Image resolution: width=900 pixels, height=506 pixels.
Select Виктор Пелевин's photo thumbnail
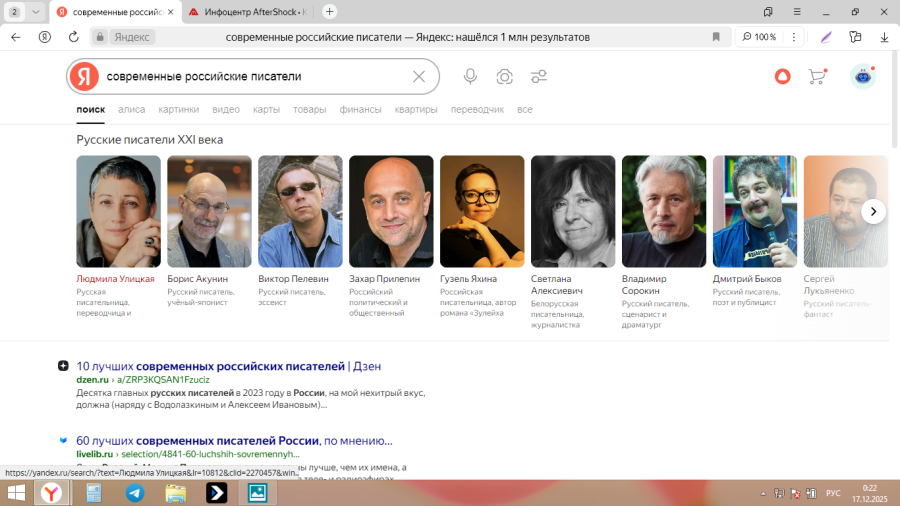pos(300,211)
